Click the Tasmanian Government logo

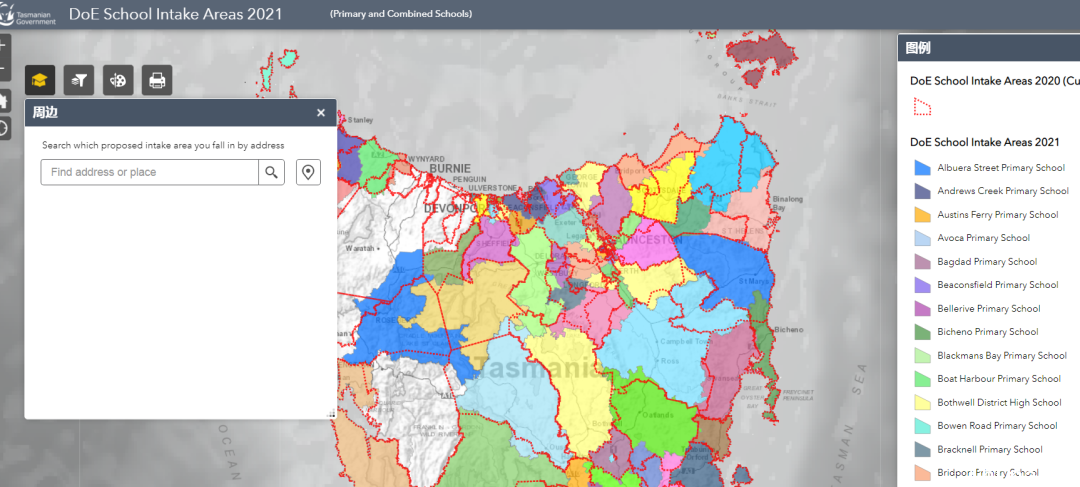click(x=28, y=14)
